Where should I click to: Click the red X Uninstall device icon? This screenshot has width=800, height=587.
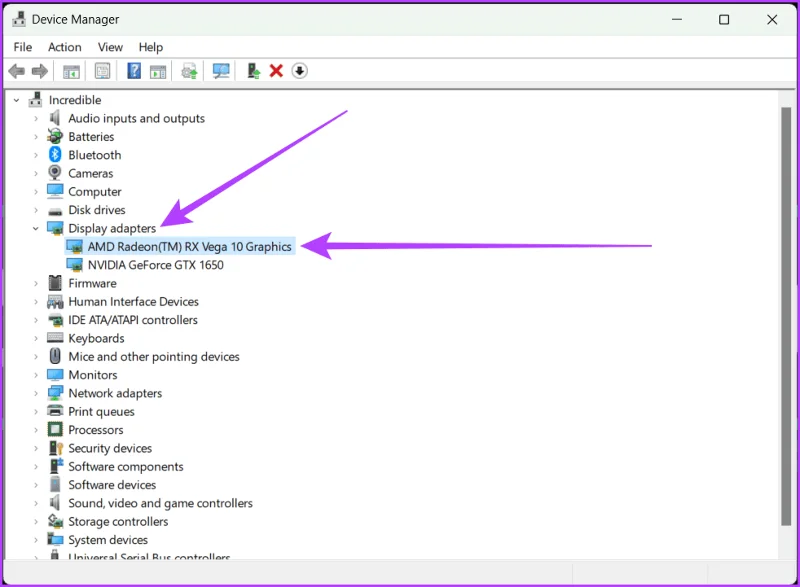pyautogui.click(x=276, y=71)
